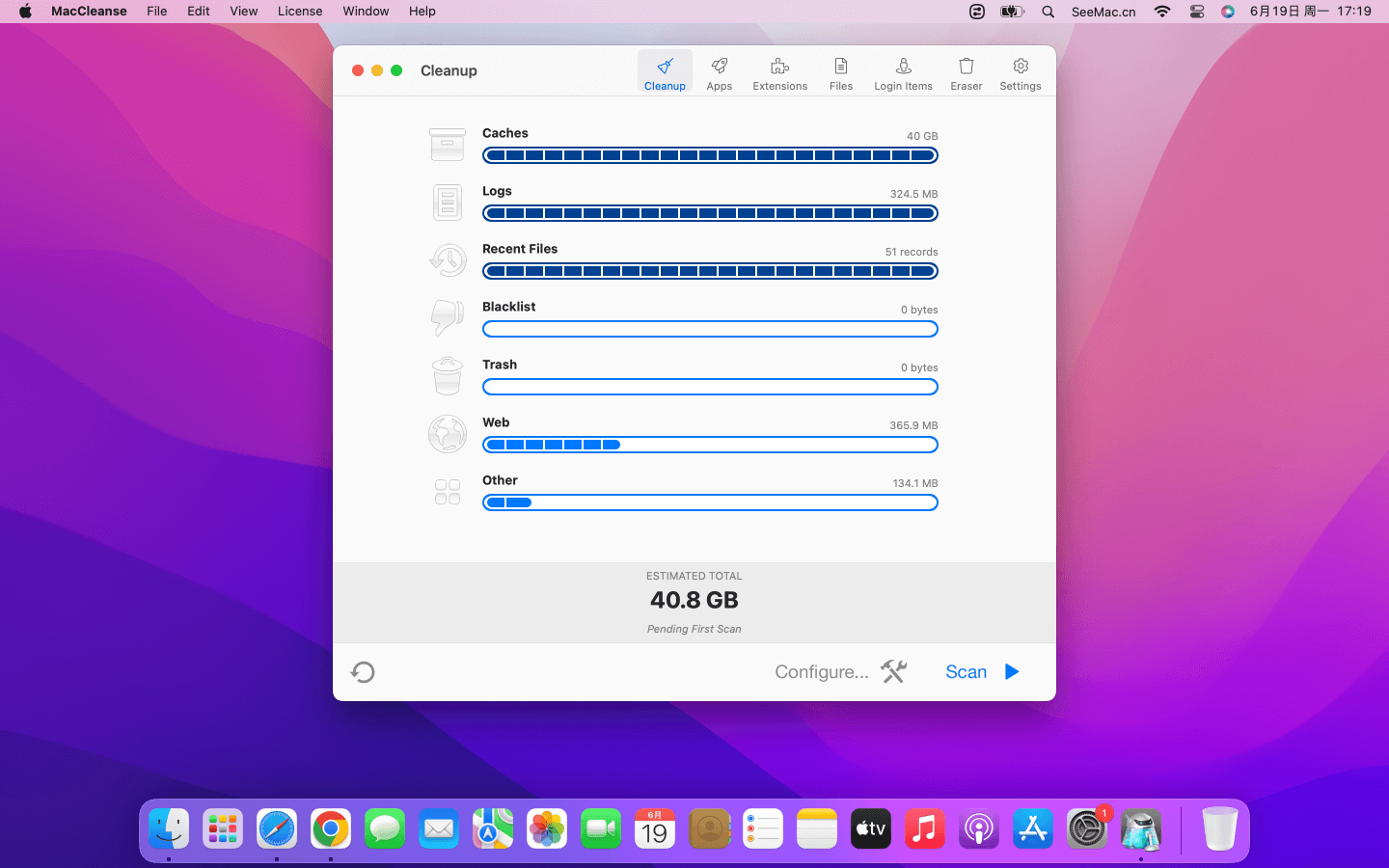Click the Trash empty progress bar
Screen dimensions: 1389x868
coord(710,387)
